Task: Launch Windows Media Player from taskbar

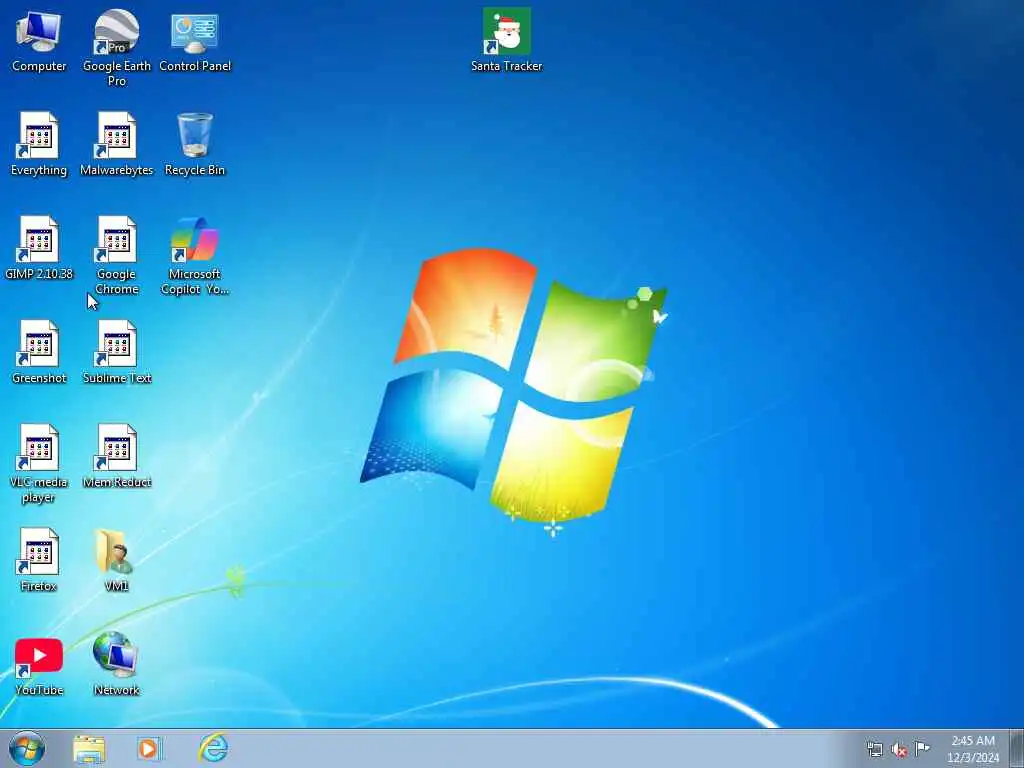Action: pyautogui.click(x=149, y=749)
